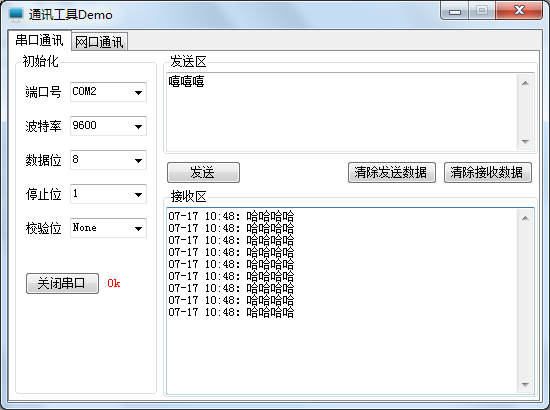Click the 校验位 label
Image resolution: width=550 pixels, height=410 pixels.
(x=43, y=228)
